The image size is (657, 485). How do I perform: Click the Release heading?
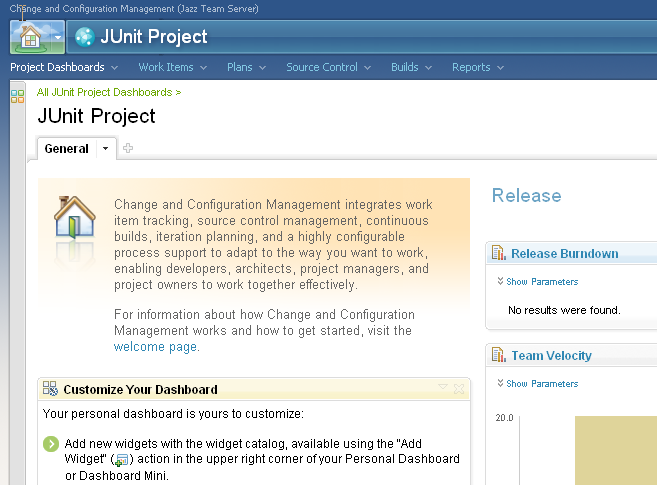pos(526,196)
